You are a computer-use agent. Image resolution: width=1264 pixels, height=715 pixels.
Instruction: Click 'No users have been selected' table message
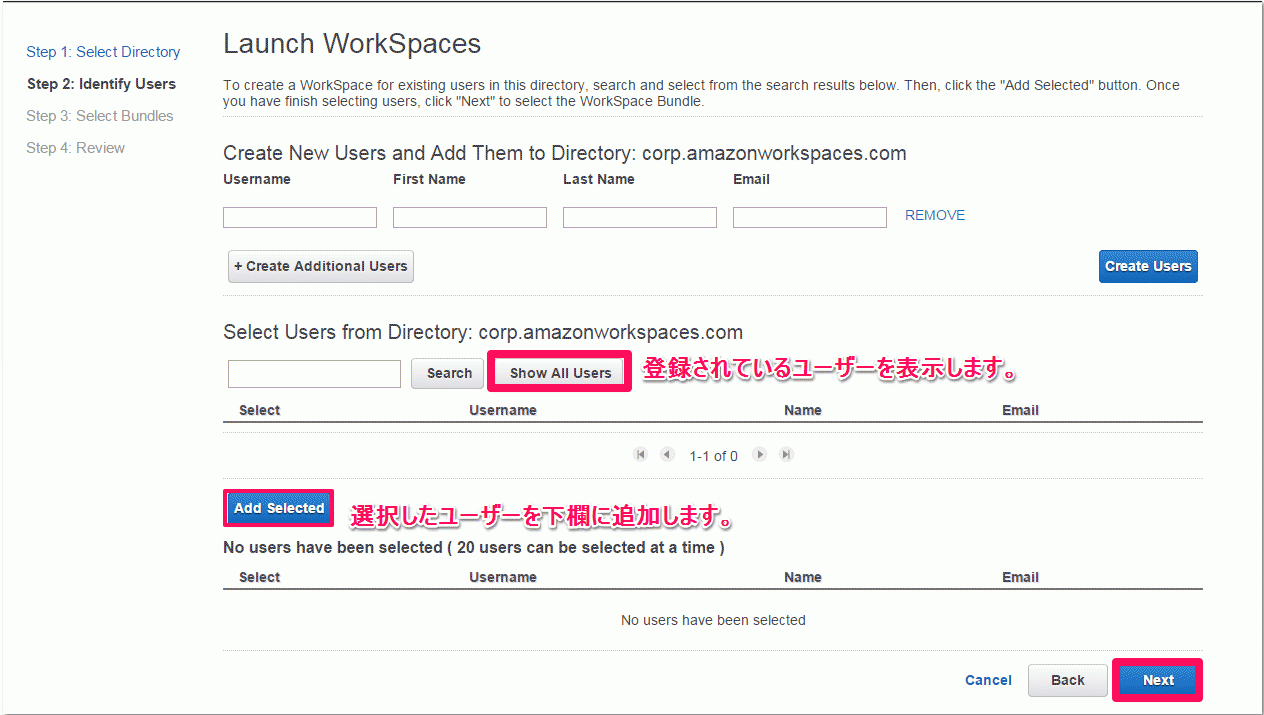(713, 620)
